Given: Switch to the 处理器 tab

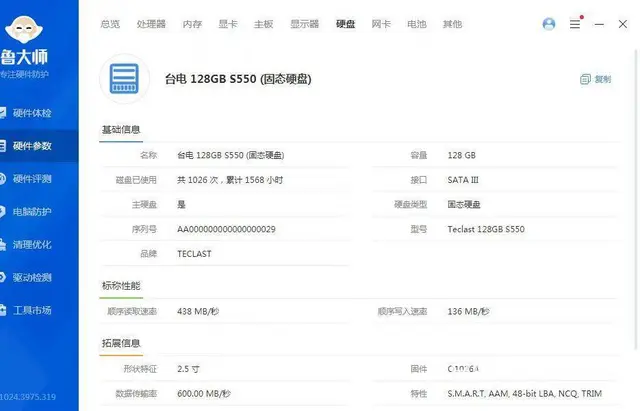Looking at the screenshot, I should click(x=151, y=24).
